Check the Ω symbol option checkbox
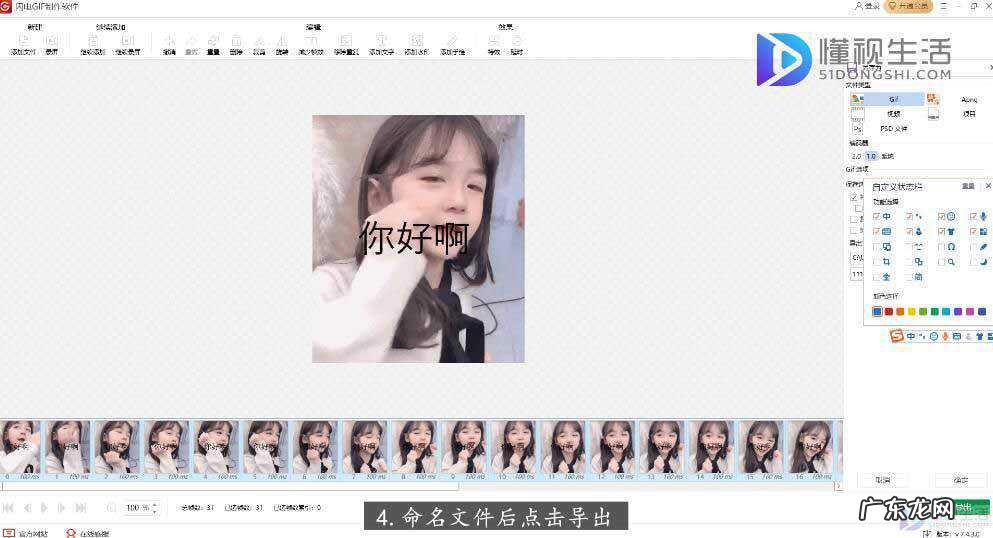 pyautogui.click(x=942, y=247)
